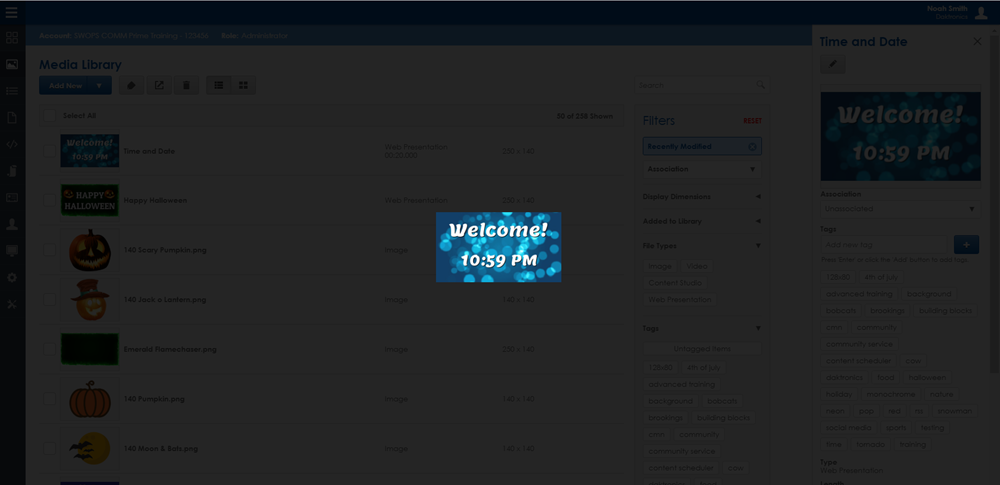Close the Time and Date details panel

tap(977, 41)
